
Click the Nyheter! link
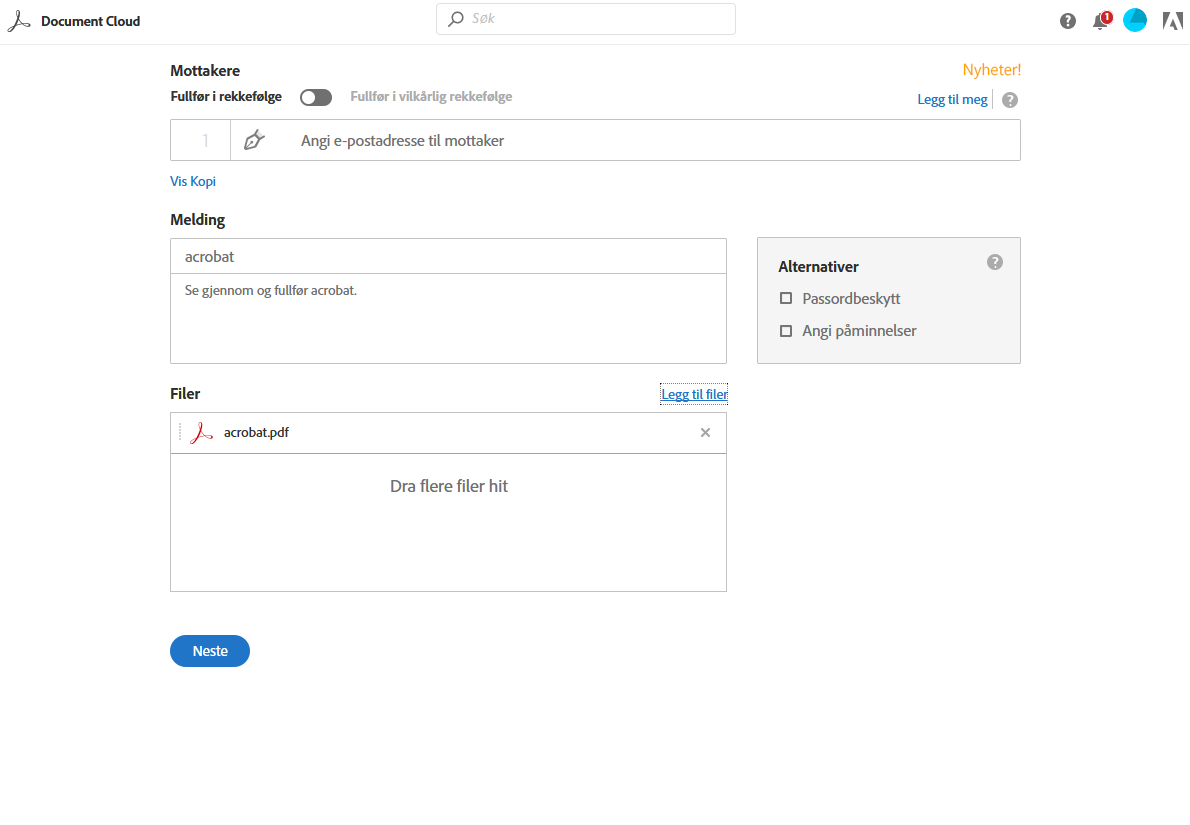[991, 70]
